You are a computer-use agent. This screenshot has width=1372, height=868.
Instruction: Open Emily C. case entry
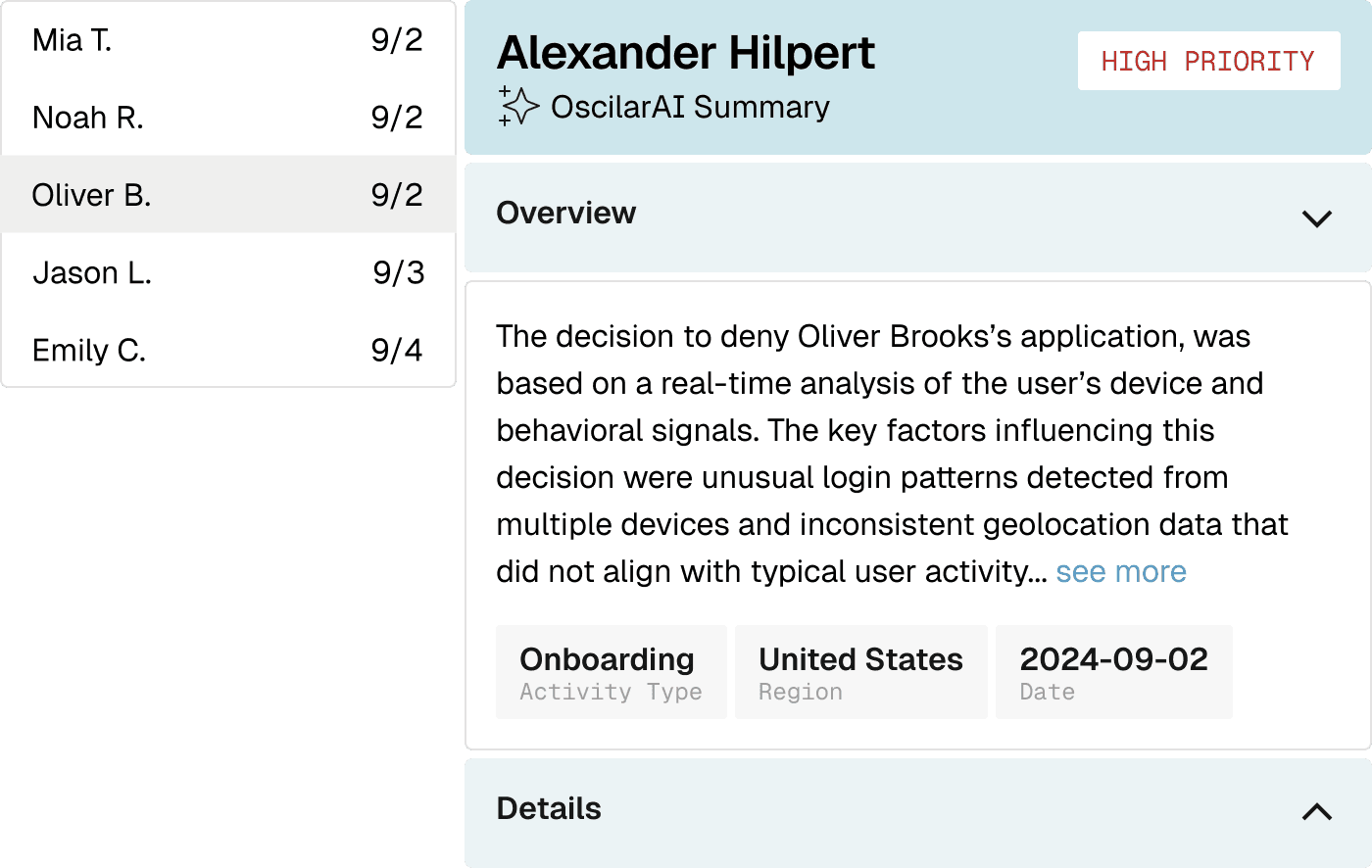coord(228,350)
